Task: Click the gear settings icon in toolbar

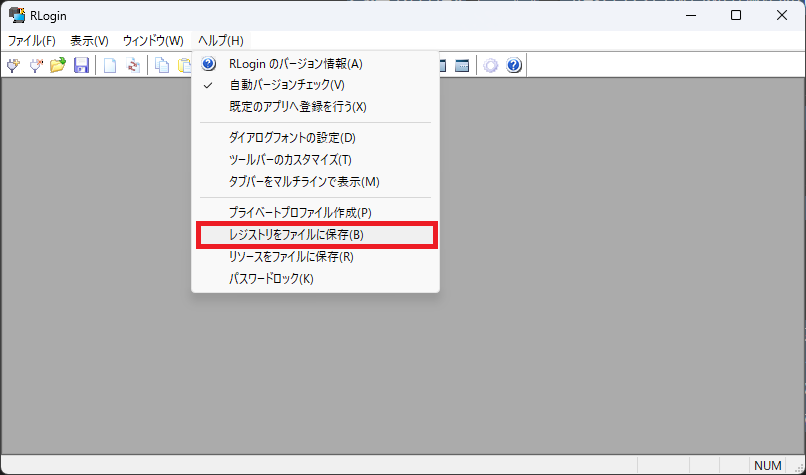Action: 490,66
